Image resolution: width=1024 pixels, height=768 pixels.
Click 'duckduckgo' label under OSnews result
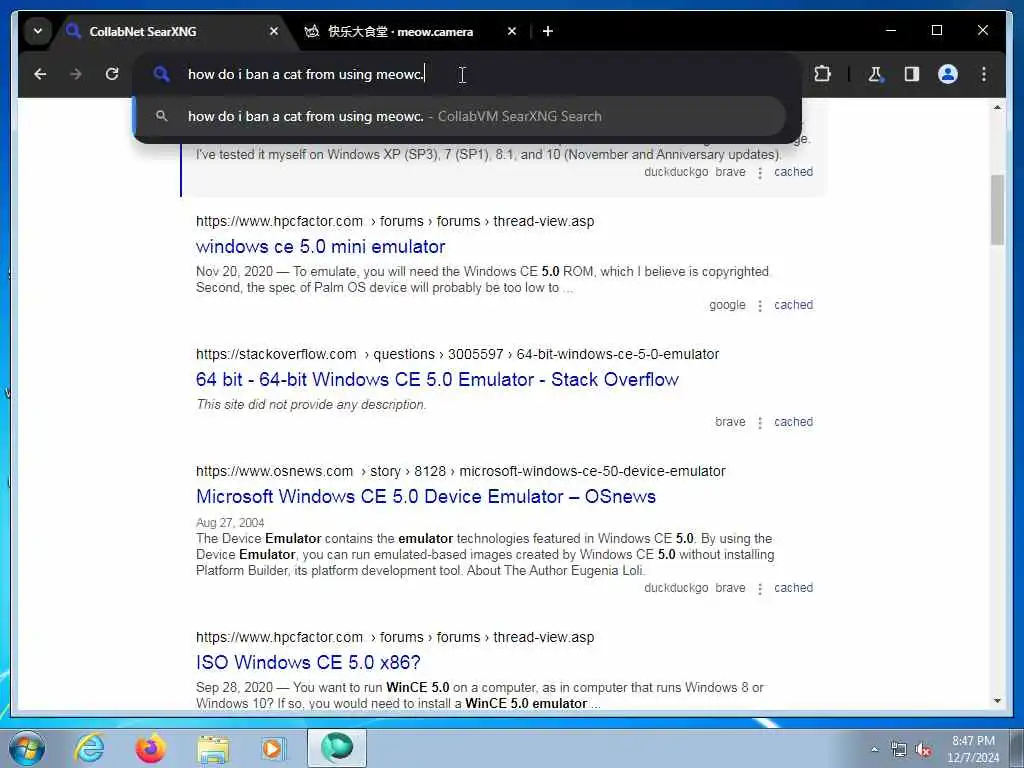click(x=676, y=588)
